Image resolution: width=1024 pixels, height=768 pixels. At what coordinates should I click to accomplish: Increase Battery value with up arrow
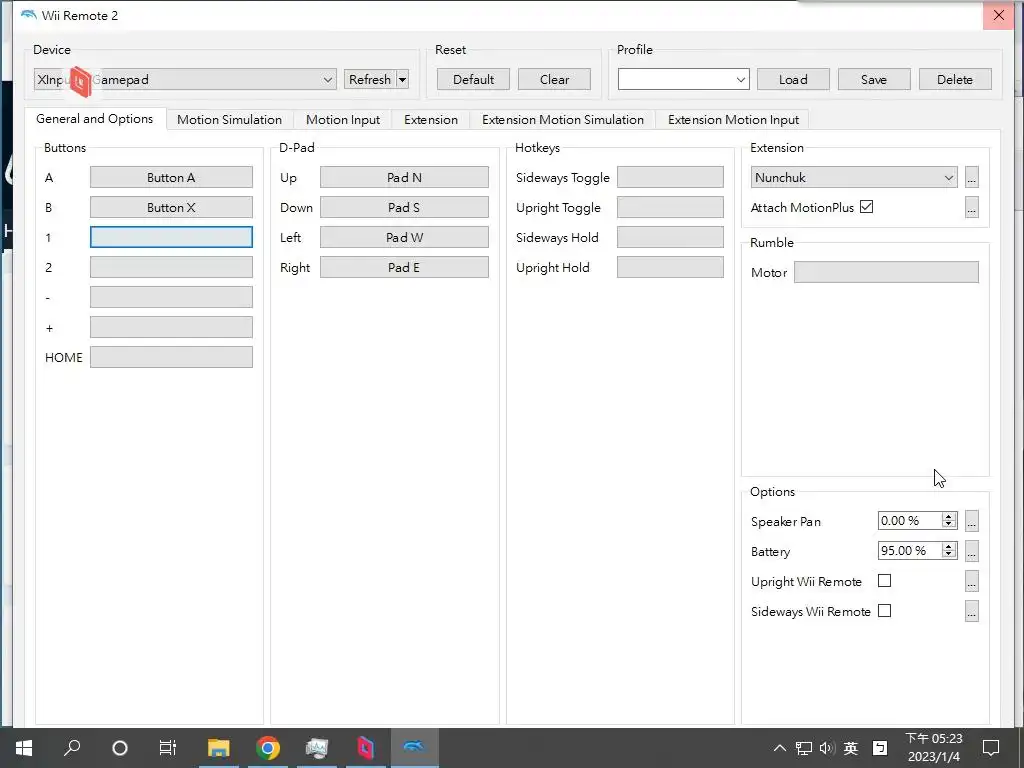[949, 547]
